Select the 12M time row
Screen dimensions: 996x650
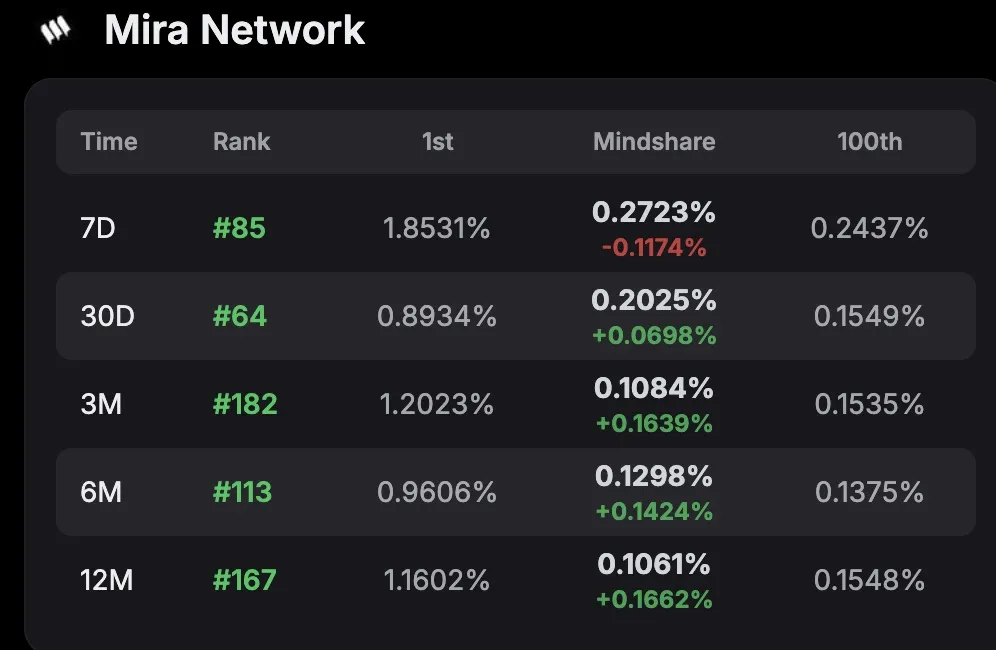107,580
